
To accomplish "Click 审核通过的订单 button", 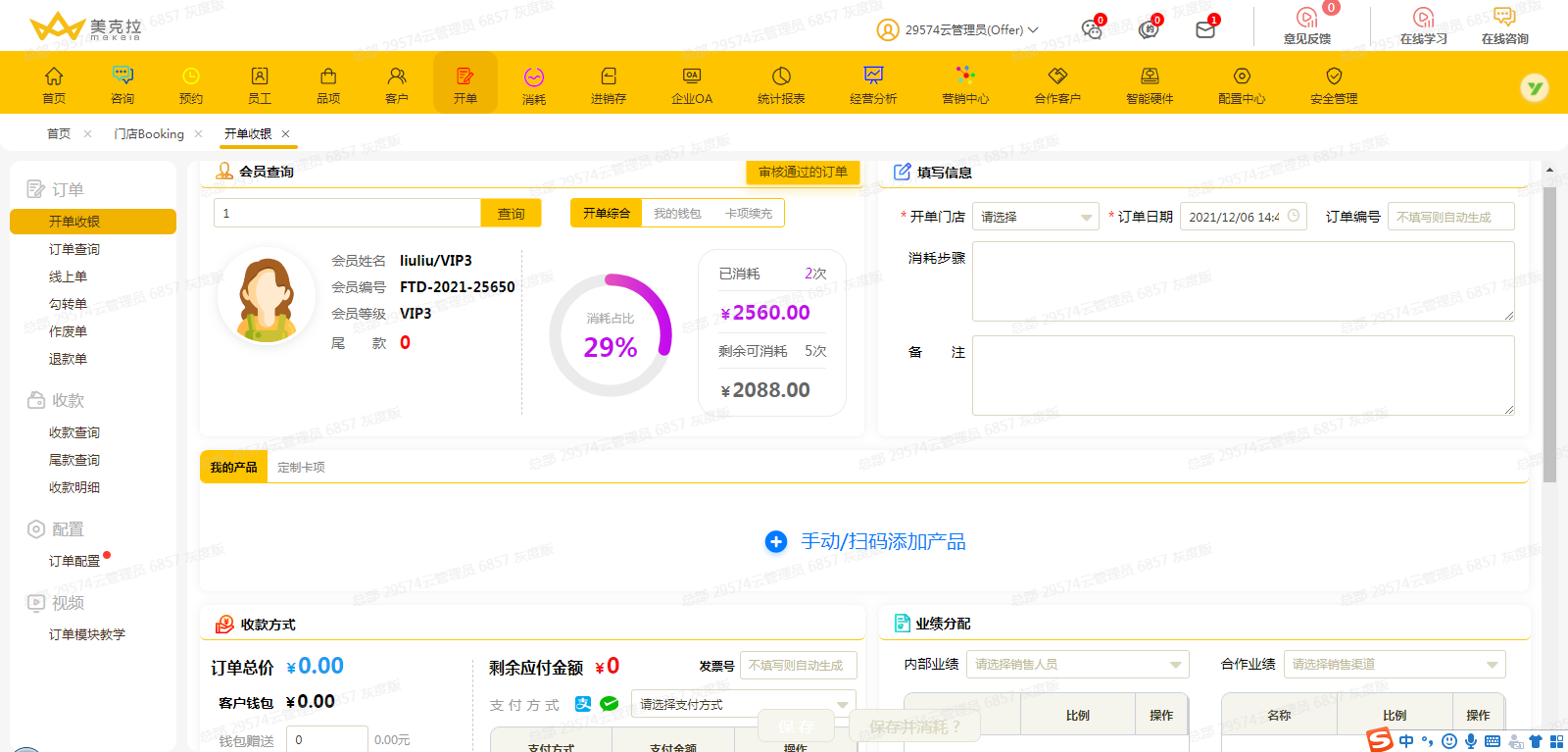I will click(803, 172).
